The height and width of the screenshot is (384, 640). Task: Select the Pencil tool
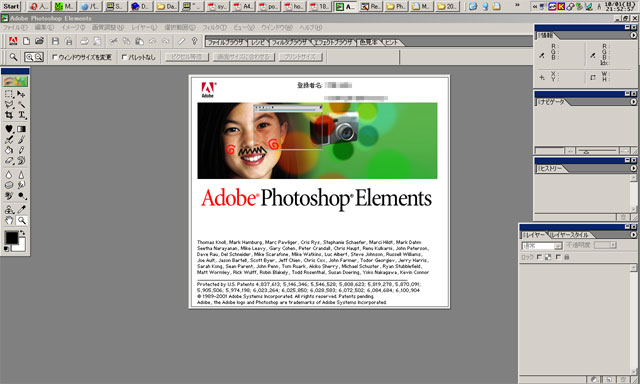tap(21, 150)
